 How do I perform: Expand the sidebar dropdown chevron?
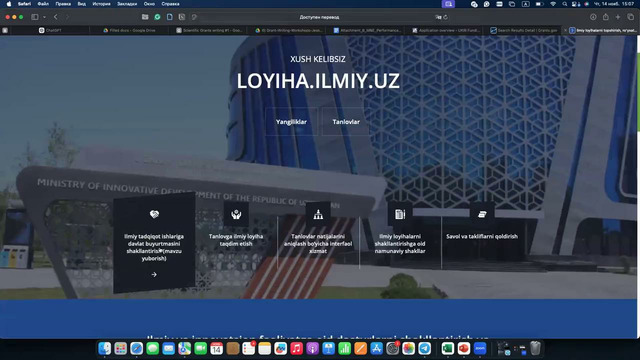pos(44,17)
